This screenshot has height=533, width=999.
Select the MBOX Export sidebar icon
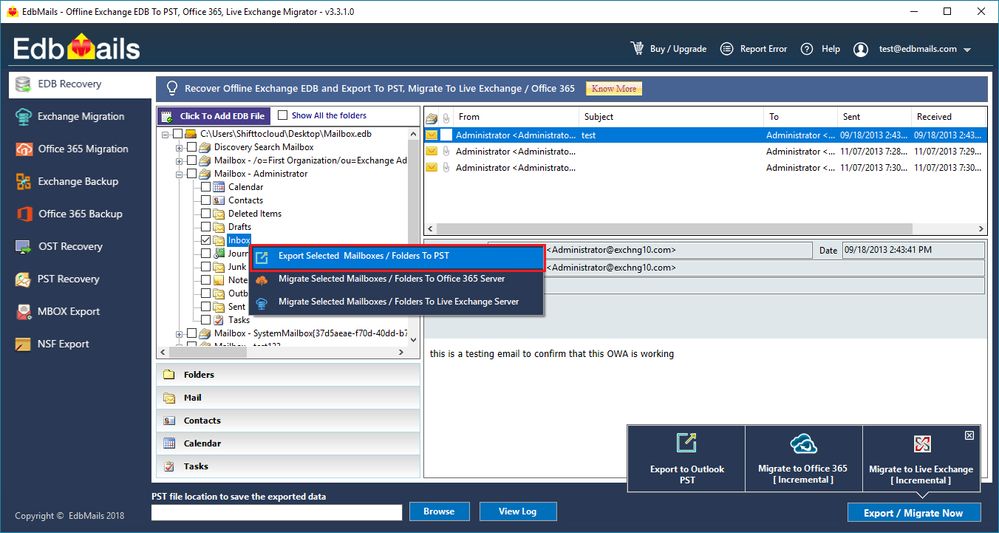23,312
